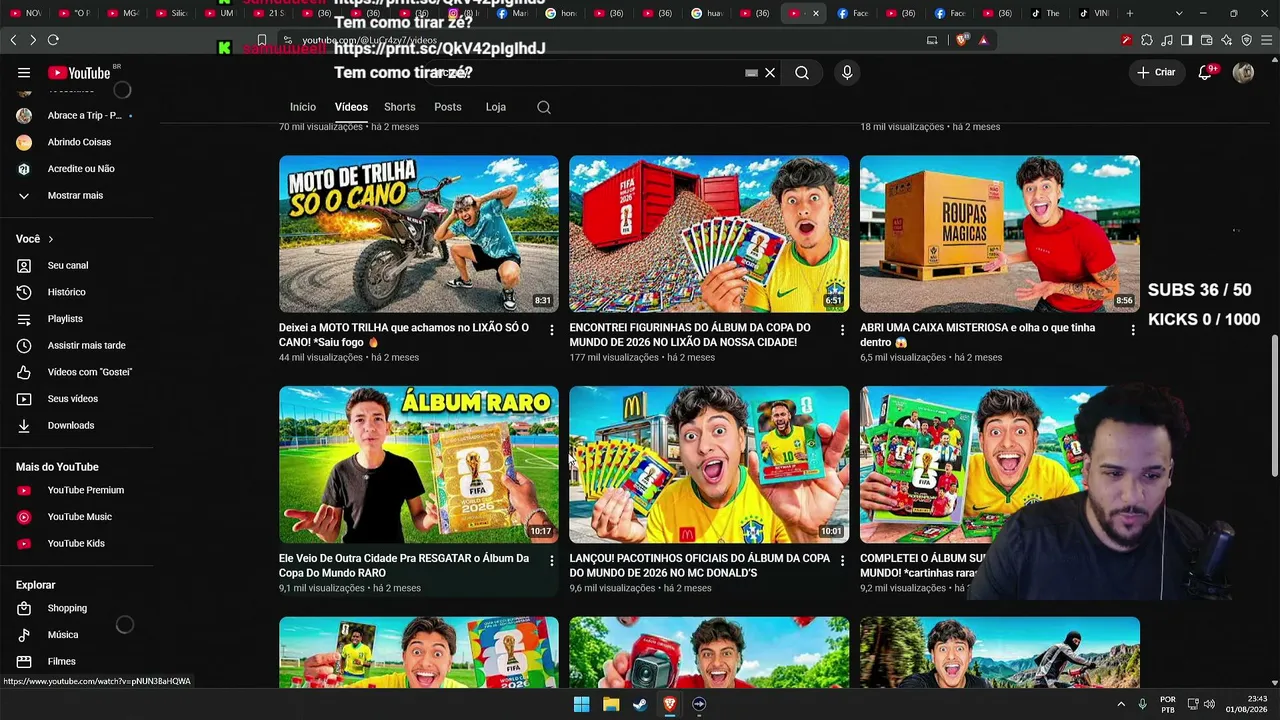The width and height of the screenshot is (1280, 720).
Task: Open a new browser tab
Action: tap(1130, 13)
